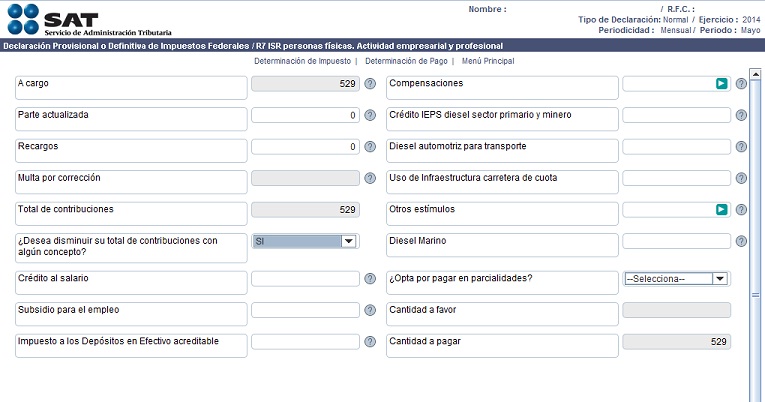Click green arrow button in Compensaciones field
This screenshot has width=765, height=402.
(x=722, y=83)
